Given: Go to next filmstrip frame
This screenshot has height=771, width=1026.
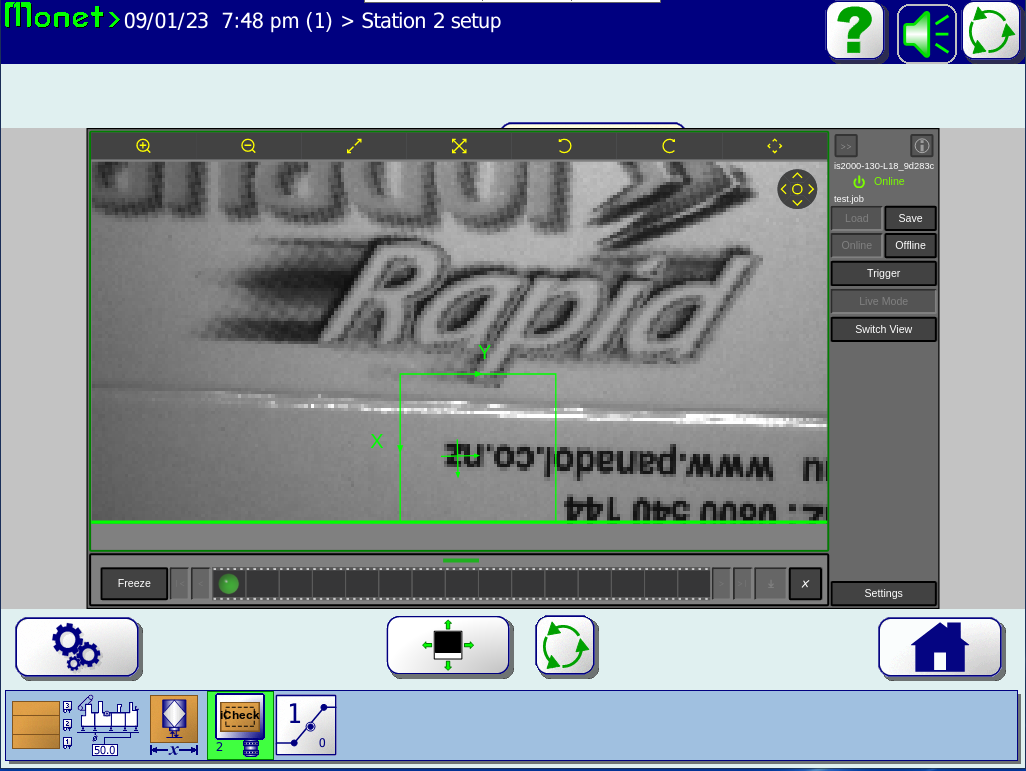Looking at the screenshot, I should (x=722, y=584).
